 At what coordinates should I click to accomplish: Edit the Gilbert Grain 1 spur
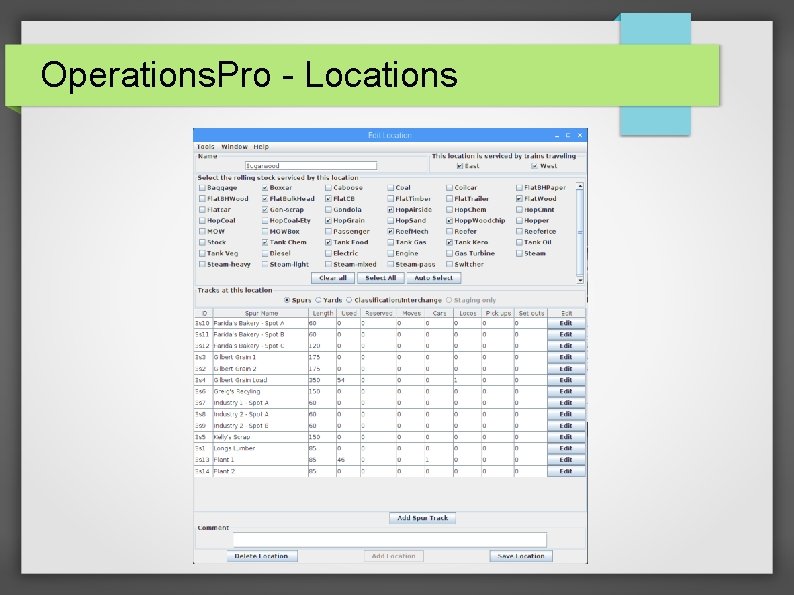click(566, 358)
